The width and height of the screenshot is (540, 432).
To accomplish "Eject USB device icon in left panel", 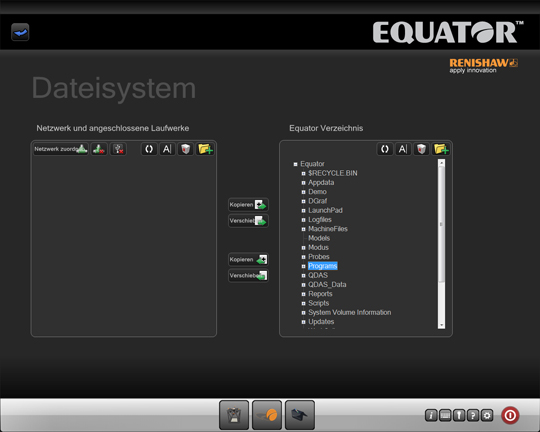I will pyautogui.click(x=118, y=149).
